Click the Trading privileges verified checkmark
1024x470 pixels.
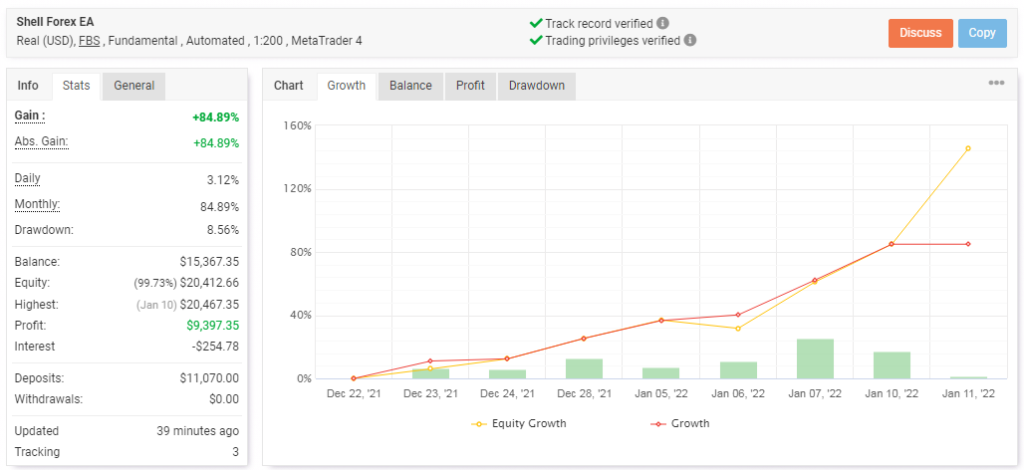tap(536, 40)
